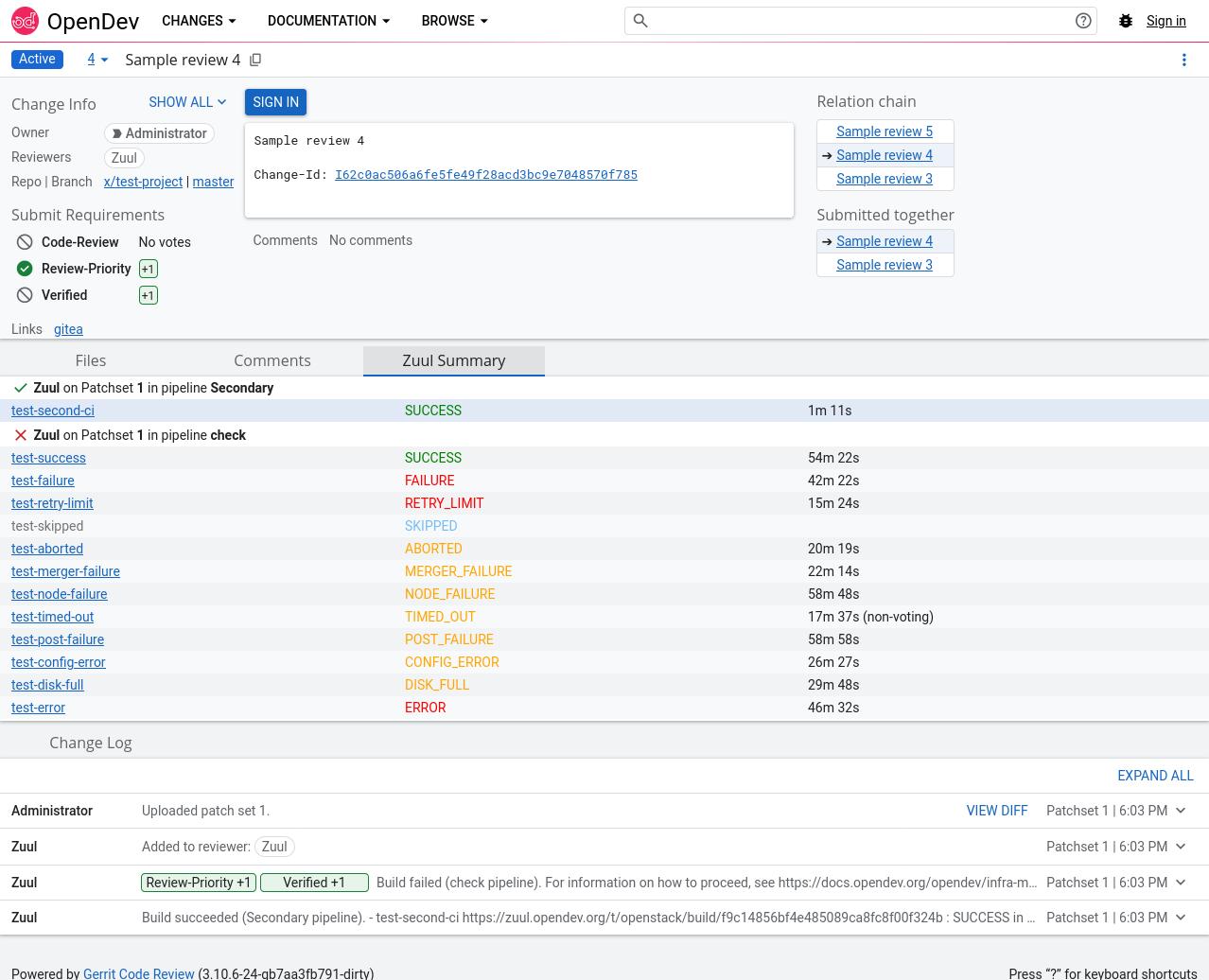Click the bug report icon
This screenshot has width=1209, height=980.
tap(1126, 21)
